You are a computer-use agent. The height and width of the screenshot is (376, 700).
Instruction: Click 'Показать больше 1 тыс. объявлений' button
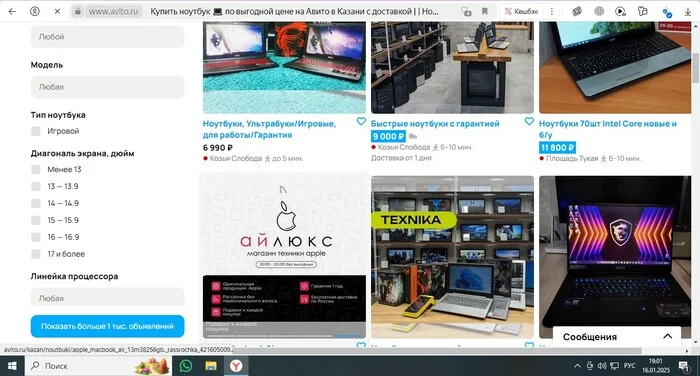click(108, 326)
